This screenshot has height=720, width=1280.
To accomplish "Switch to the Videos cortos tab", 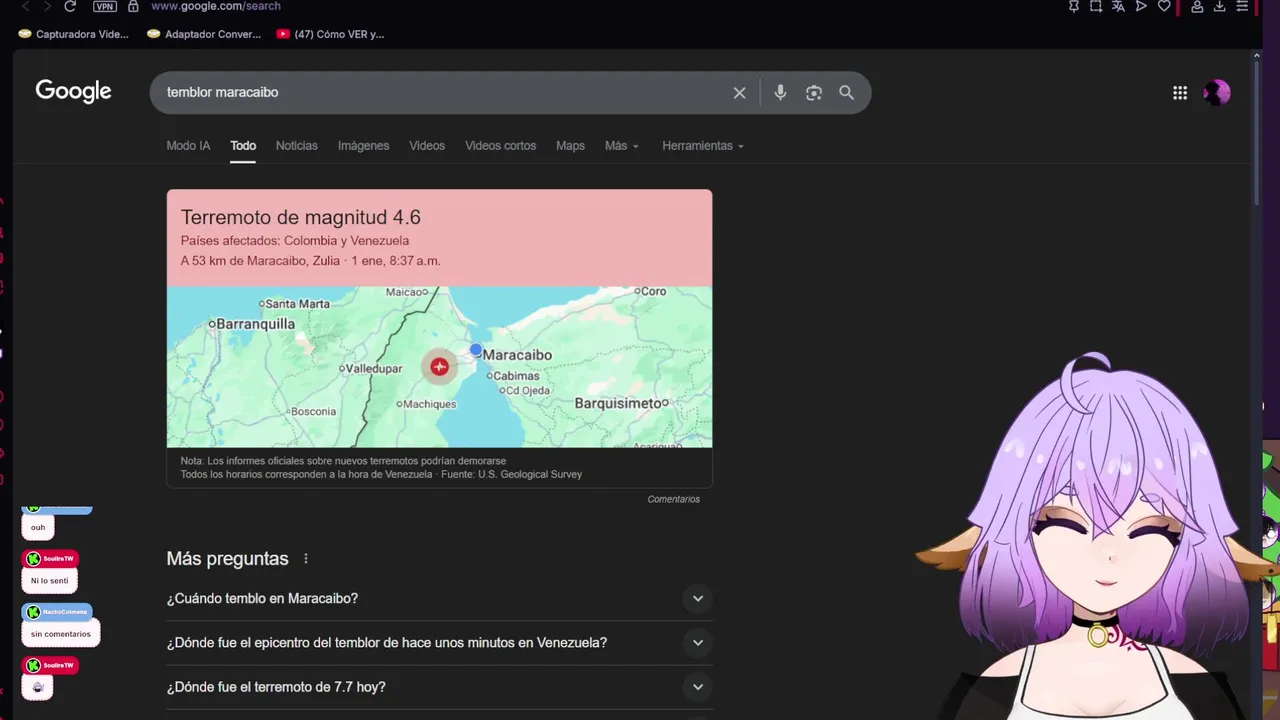I will coord(500,146).
